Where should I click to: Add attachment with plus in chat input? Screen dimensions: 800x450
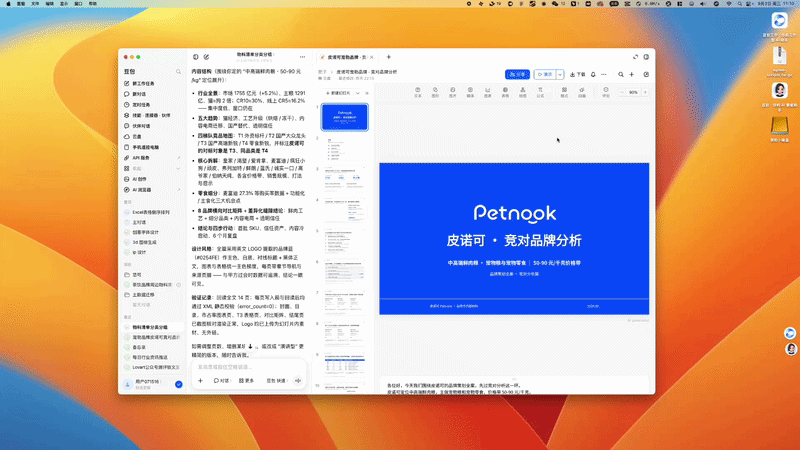201,381
